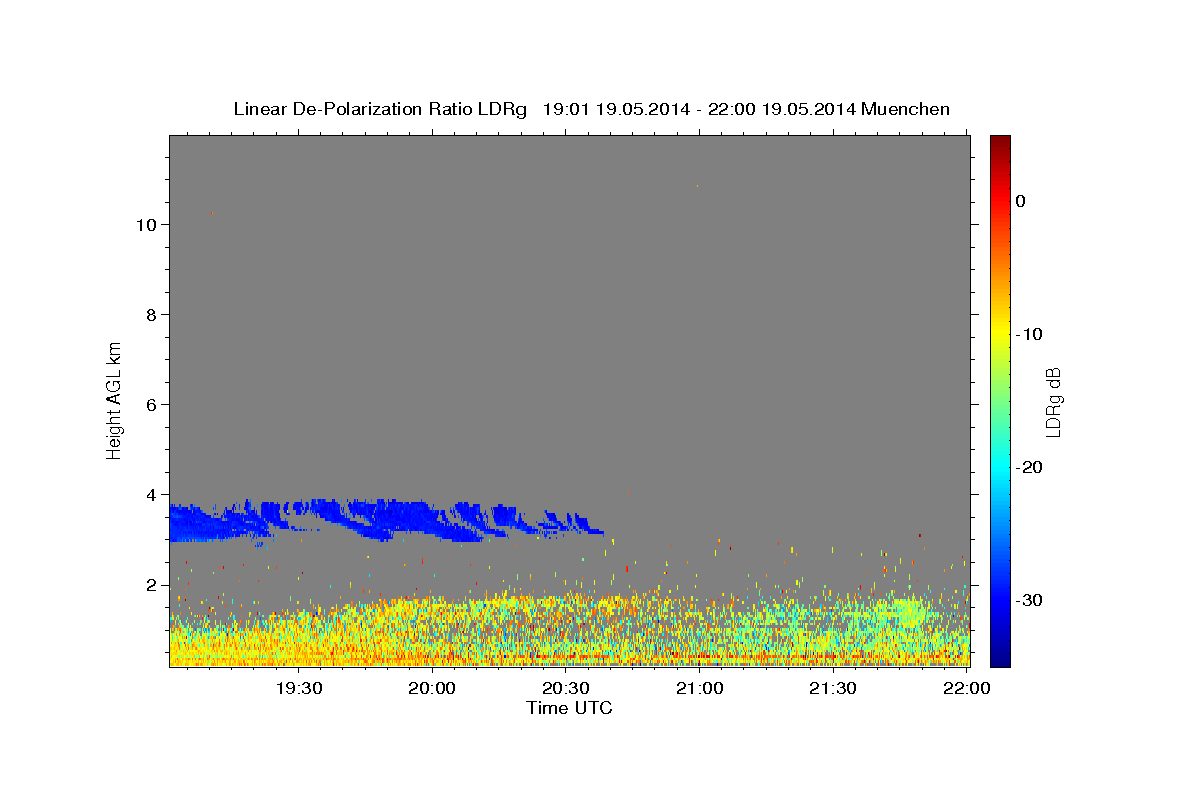Click the height tick label 4
The height and width of the screenshot is (800, 1200).
point(152,494)
